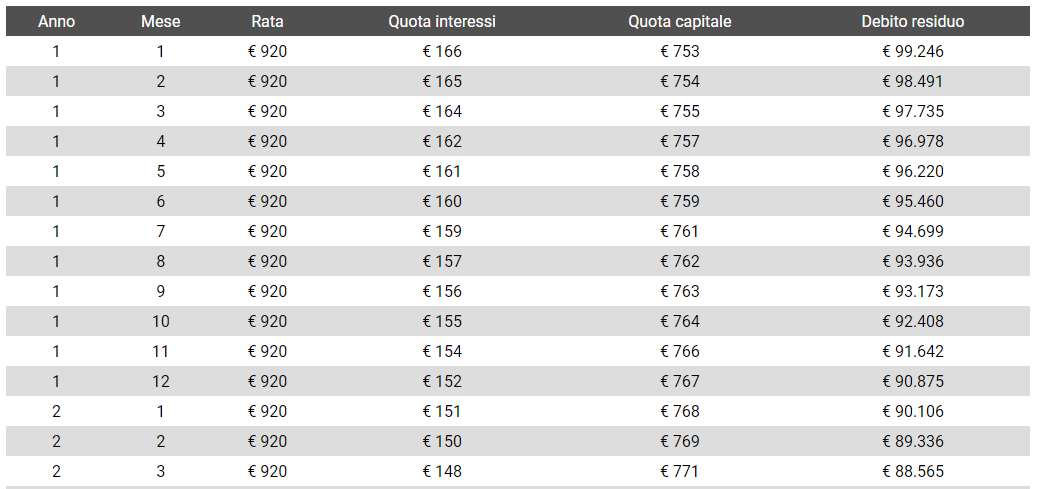Click the Debito residuo column header
Image resolution: width=1038 pixels, height=489 pixels.
(913, 21)
